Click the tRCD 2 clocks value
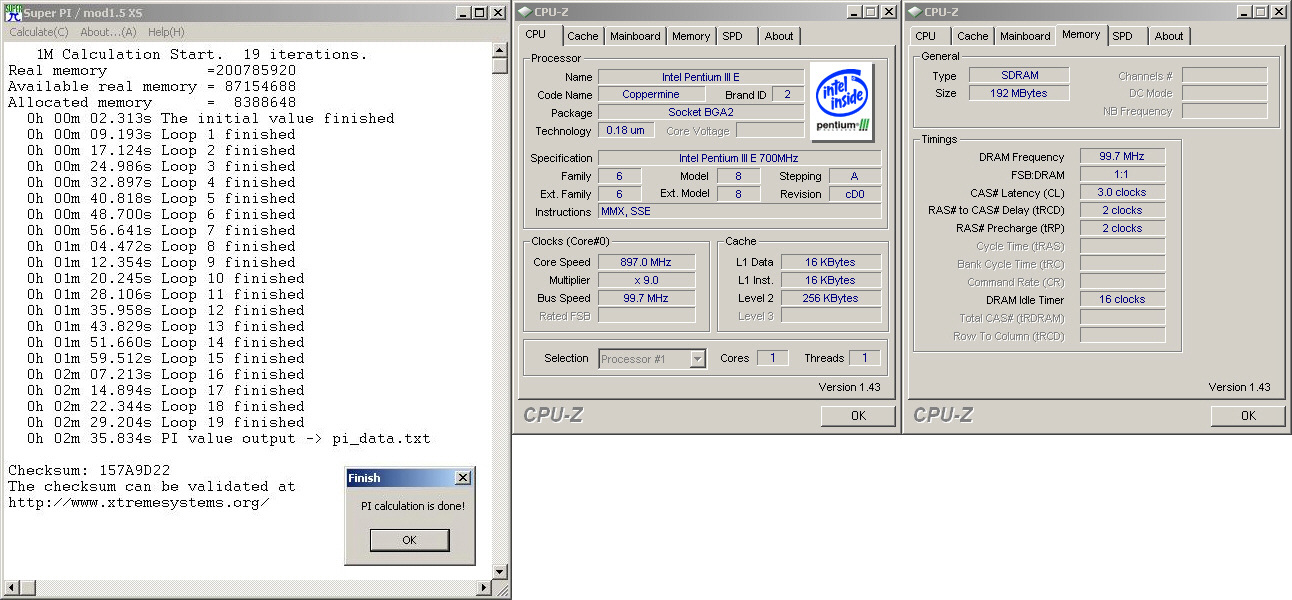This screenshot has width=1292, height=600. click(1123, 210)
